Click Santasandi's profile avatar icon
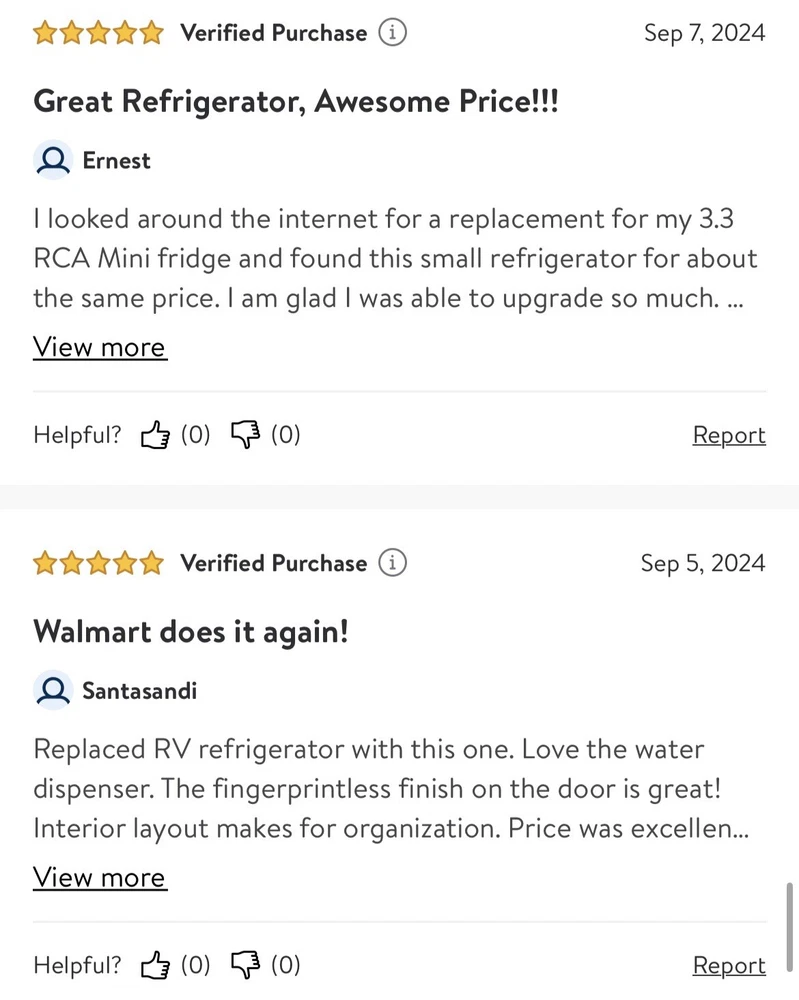Image resolution: width=799 pixels, height=1000 pixels. (52, 690)
